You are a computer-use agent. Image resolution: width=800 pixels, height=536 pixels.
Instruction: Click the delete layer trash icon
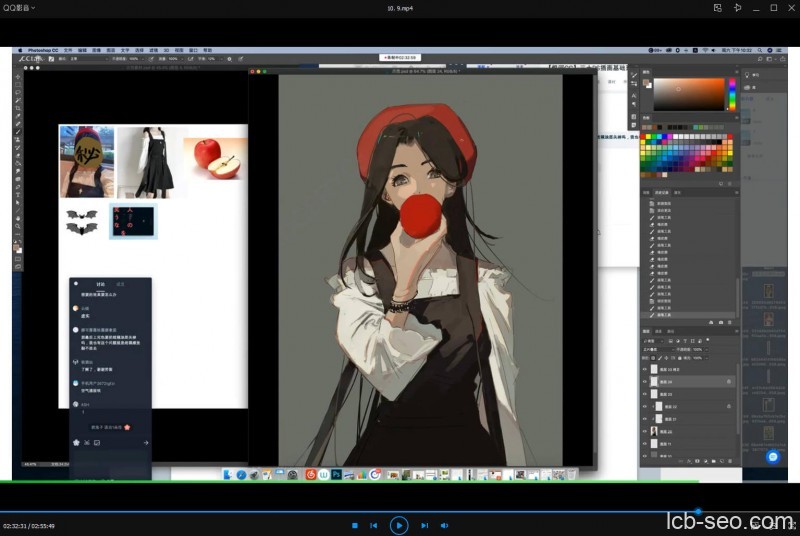730,461
